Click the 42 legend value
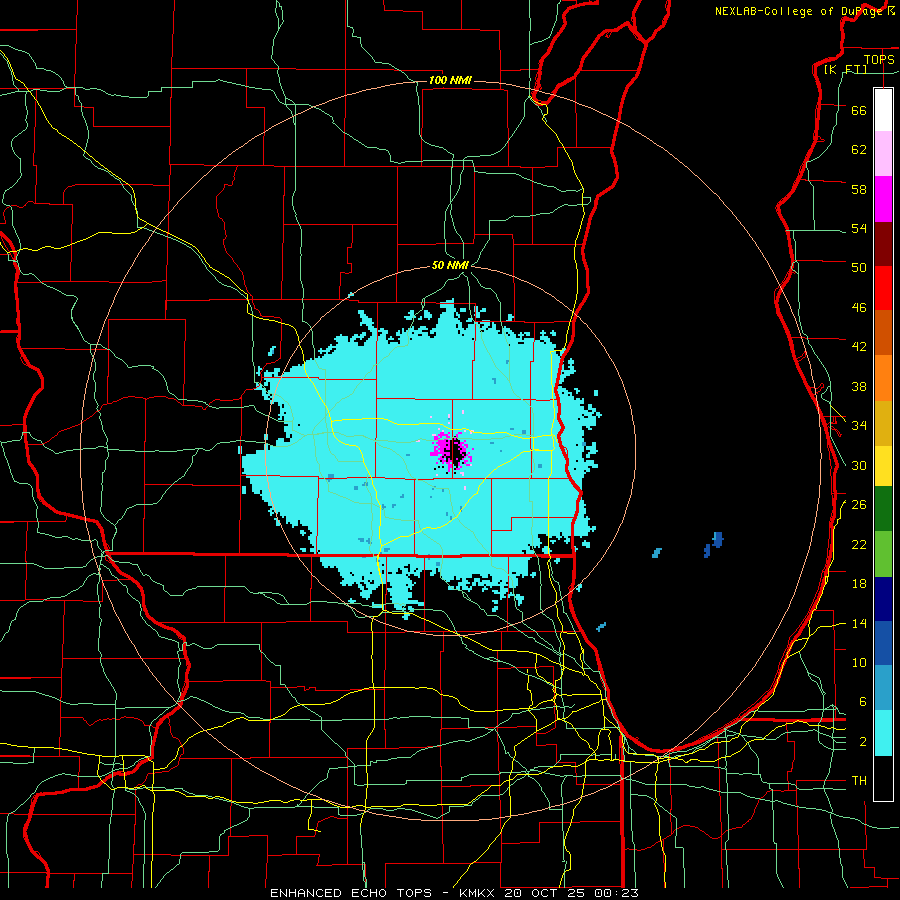The height and width of the screenshot is (900, 900). [x=859, y=347]
